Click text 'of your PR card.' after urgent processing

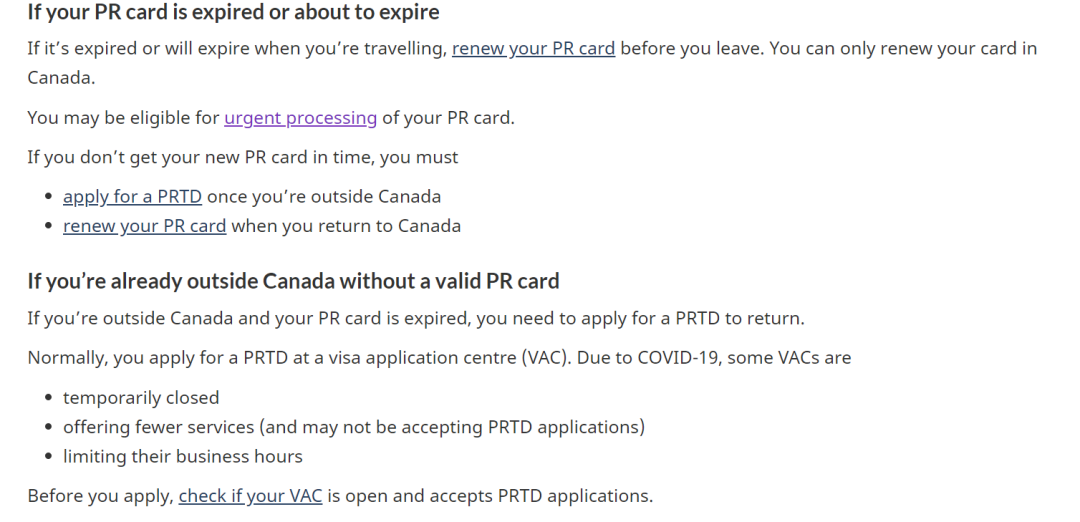[448, 118]
